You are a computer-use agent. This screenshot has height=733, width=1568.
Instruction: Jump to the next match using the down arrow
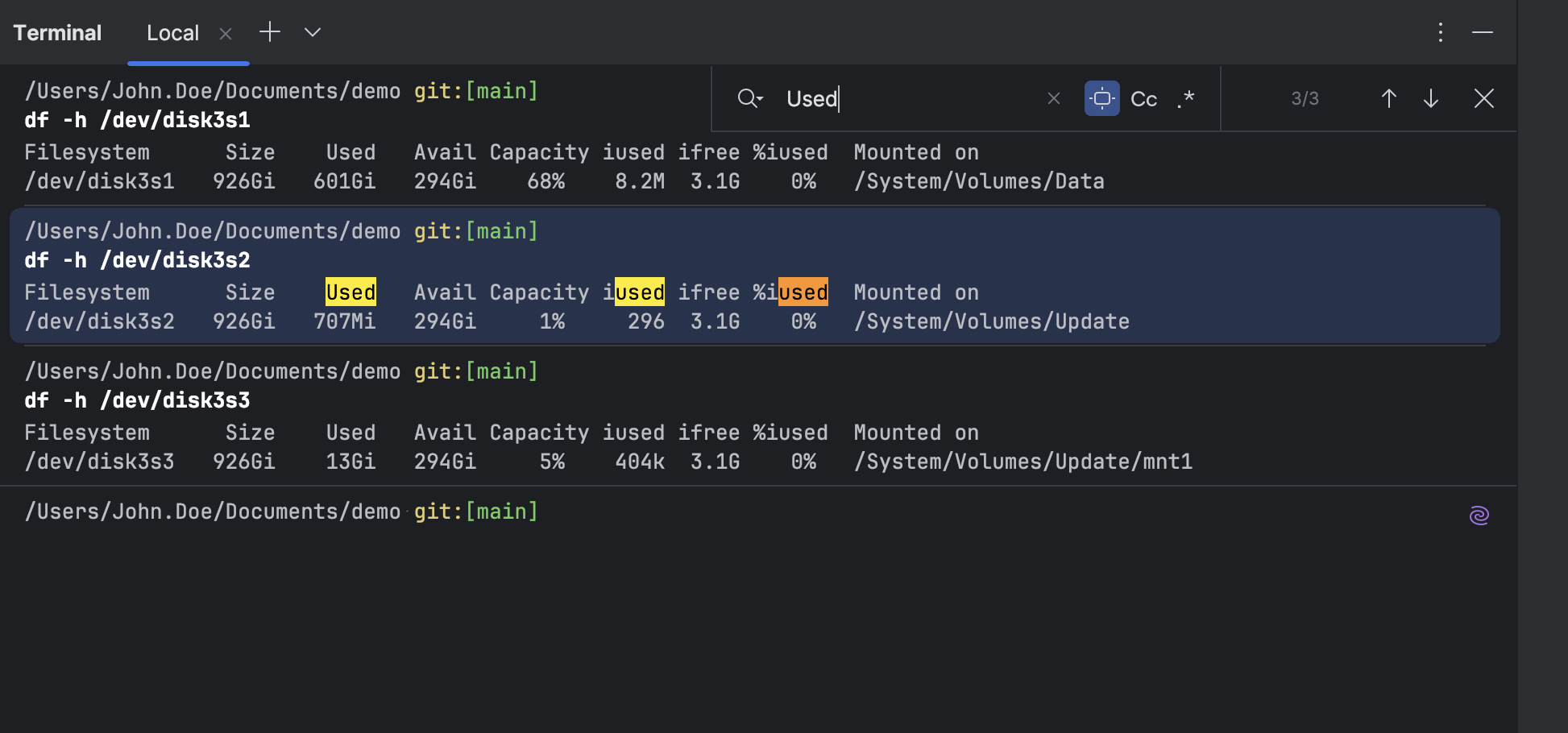coord(1430,98)
